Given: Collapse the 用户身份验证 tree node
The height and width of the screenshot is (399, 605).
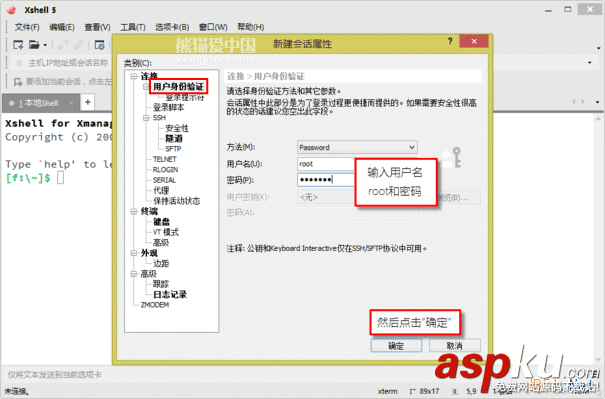Looking at the screenshot, I should coord(146,86).
